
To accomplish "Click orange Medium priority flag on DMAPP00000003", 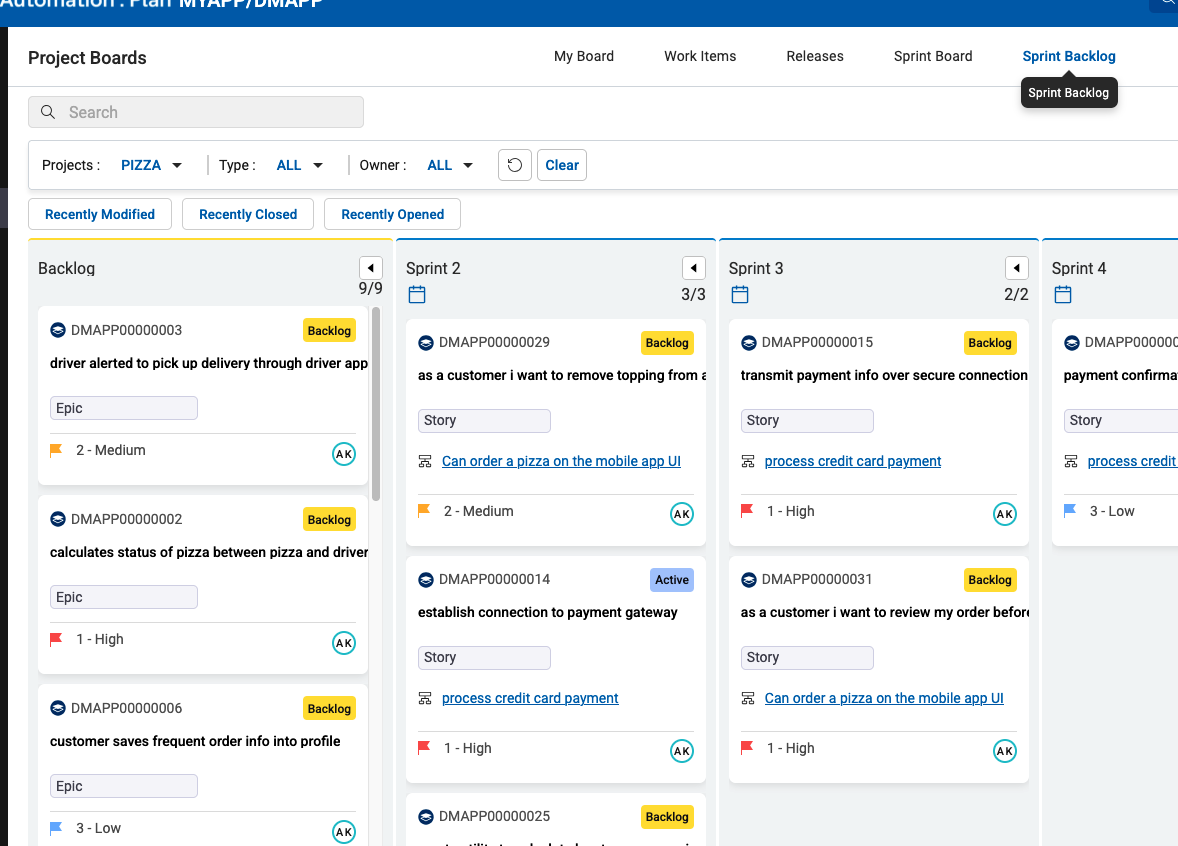I will (56, 451).
